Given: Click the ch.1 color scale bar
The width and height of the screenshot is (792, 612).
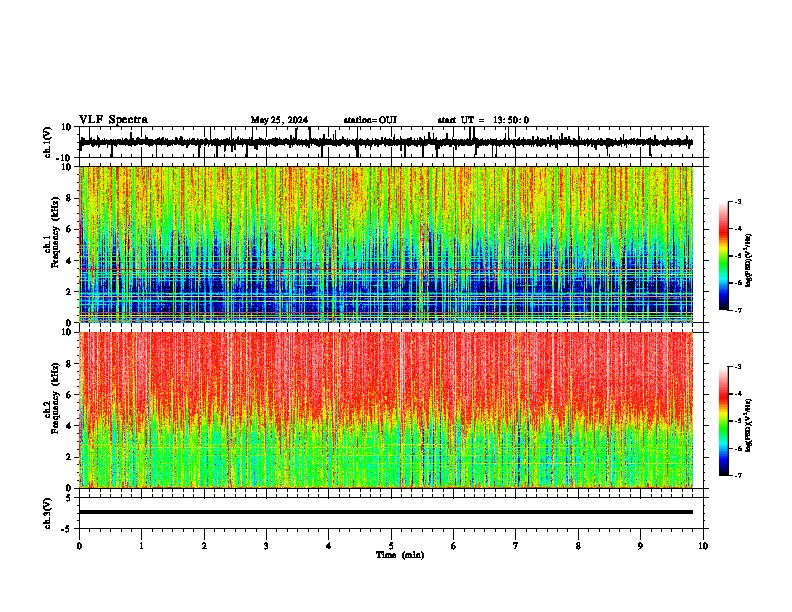Looking at the screenshot, I should (724, 256).
